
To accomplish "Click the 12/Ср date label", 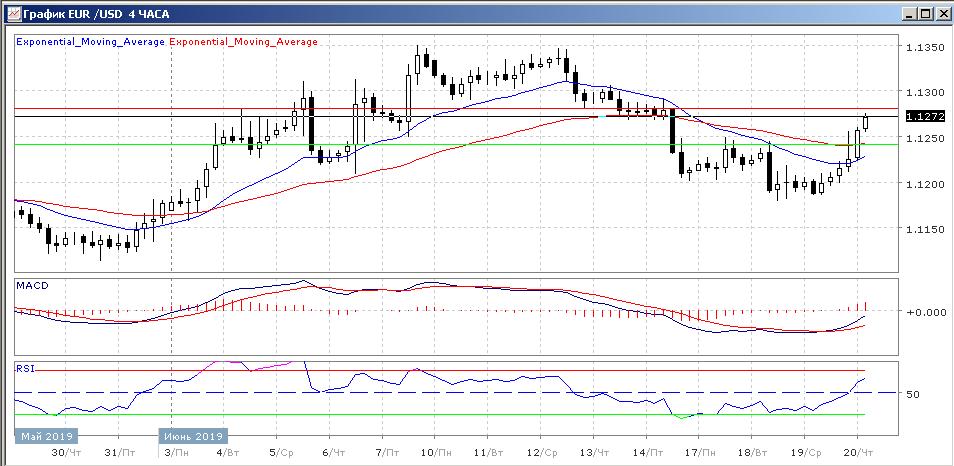I will click(x=541, y=453).
